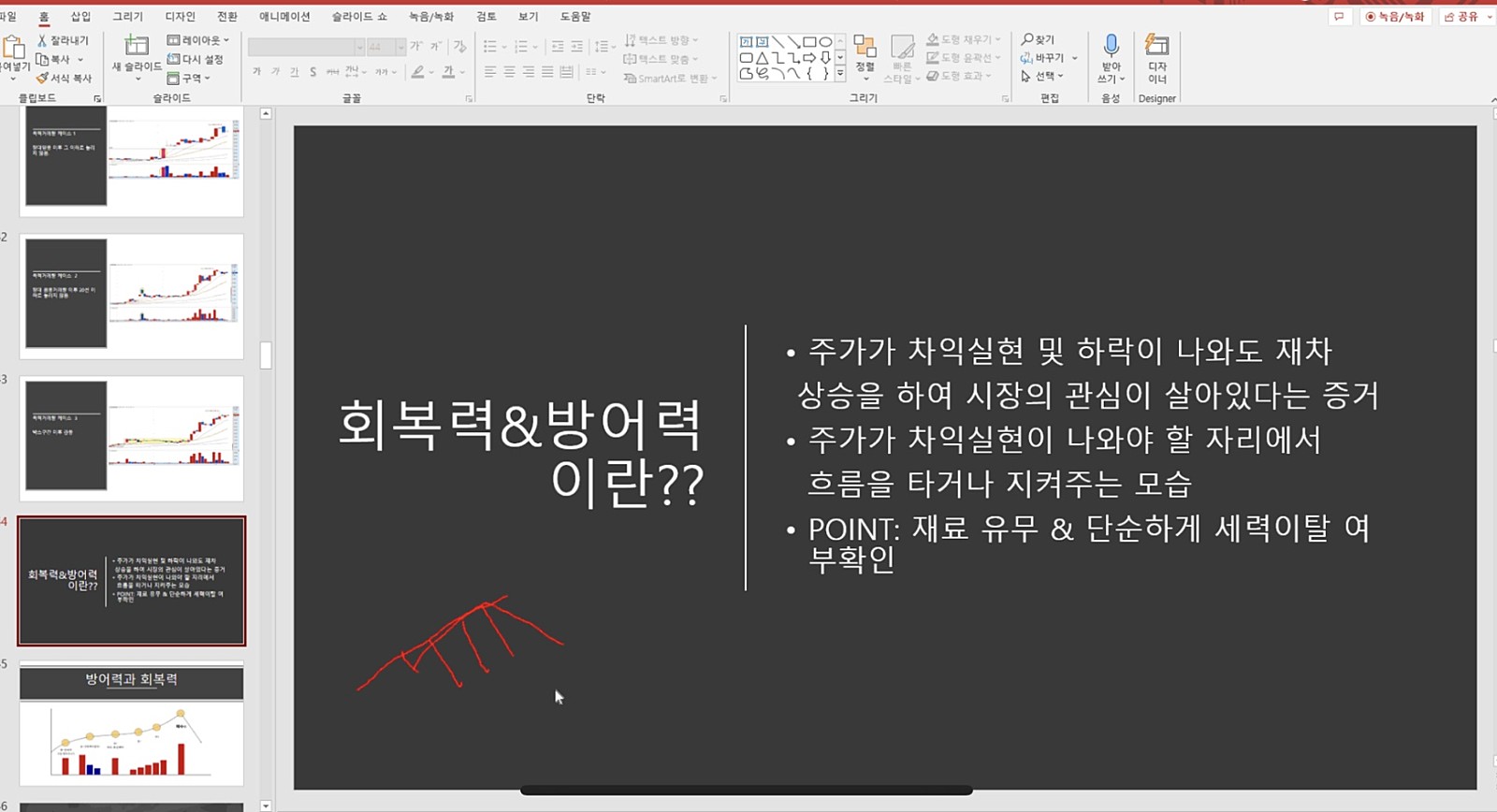Click the Format Painter (서식 복사) icon

pyautogui.click(x=42, y=78)
